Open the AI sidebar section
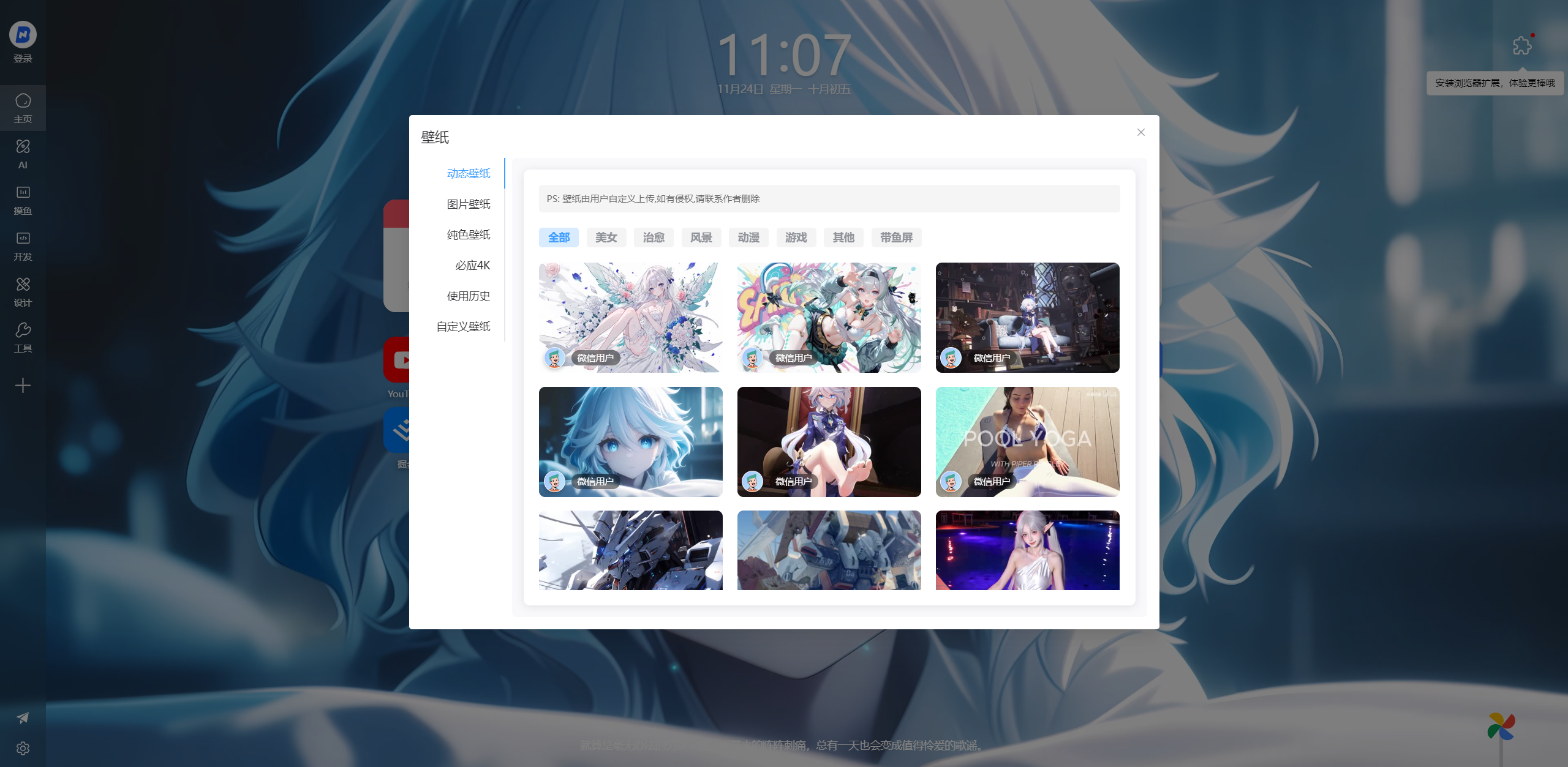Viewport: 1568px width, 767px height. click(23, 153)
